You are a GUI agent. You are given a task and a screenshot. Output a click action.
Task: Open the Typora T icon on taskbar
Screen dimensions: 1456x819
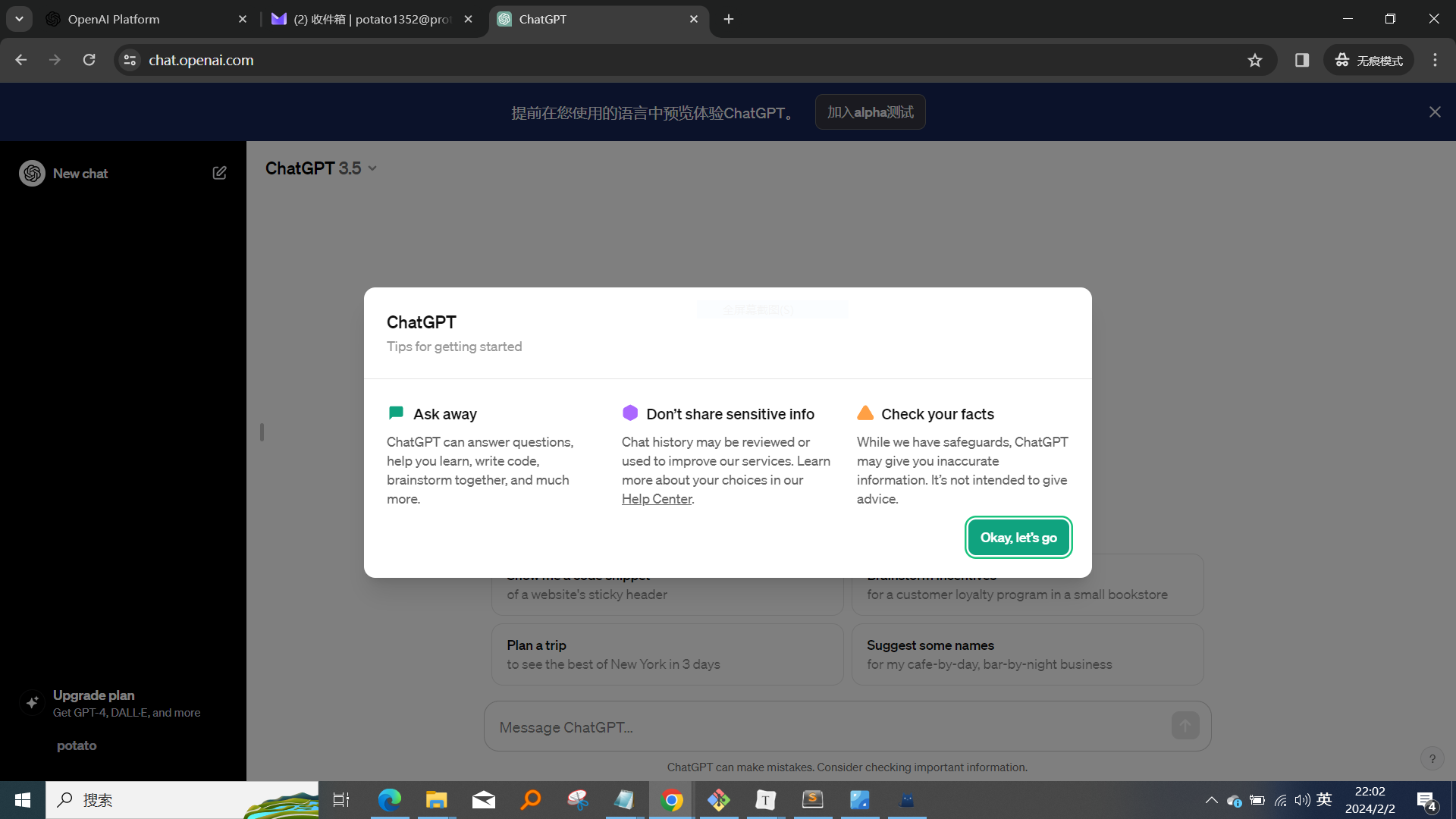tap(765, 800)
